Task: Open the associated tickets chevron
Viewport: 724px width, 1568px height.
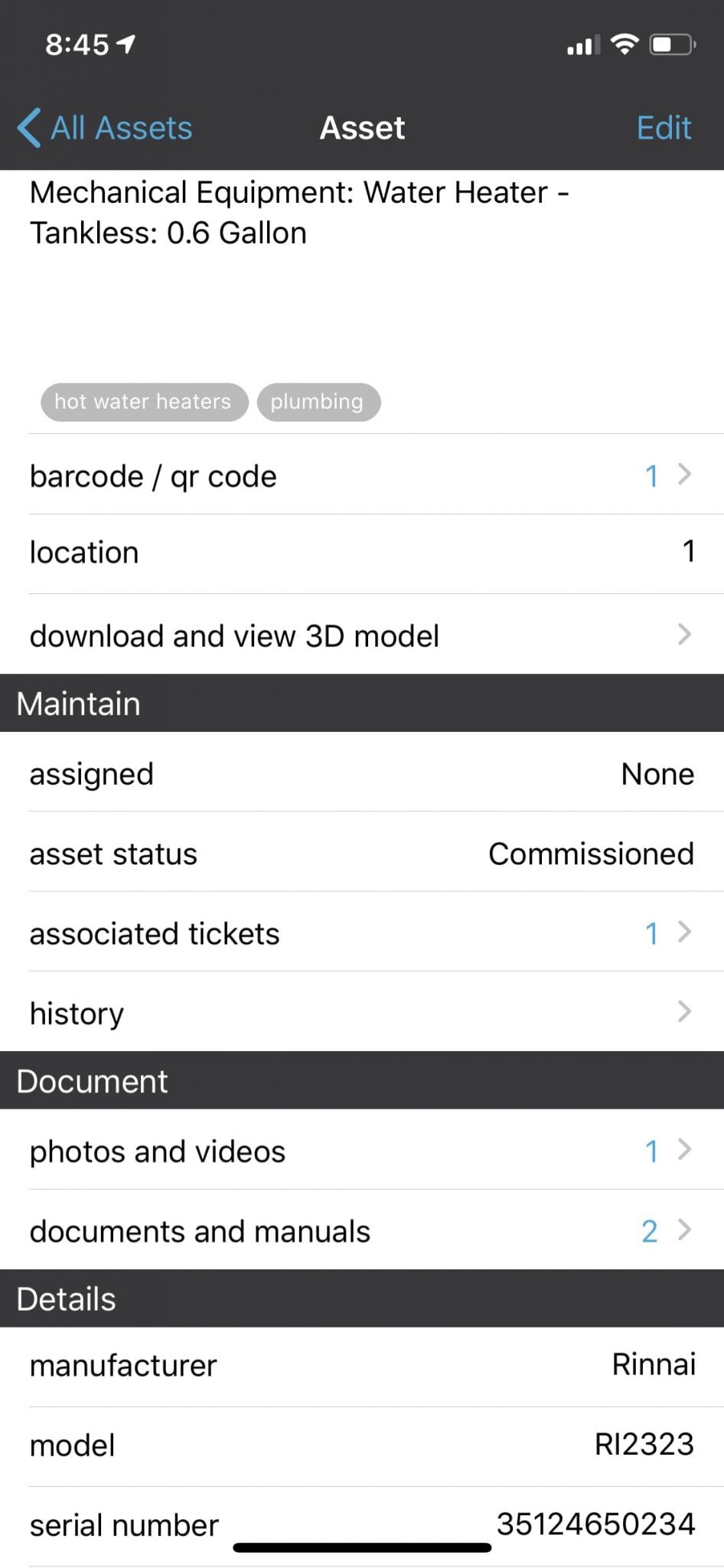Action: 684,933
